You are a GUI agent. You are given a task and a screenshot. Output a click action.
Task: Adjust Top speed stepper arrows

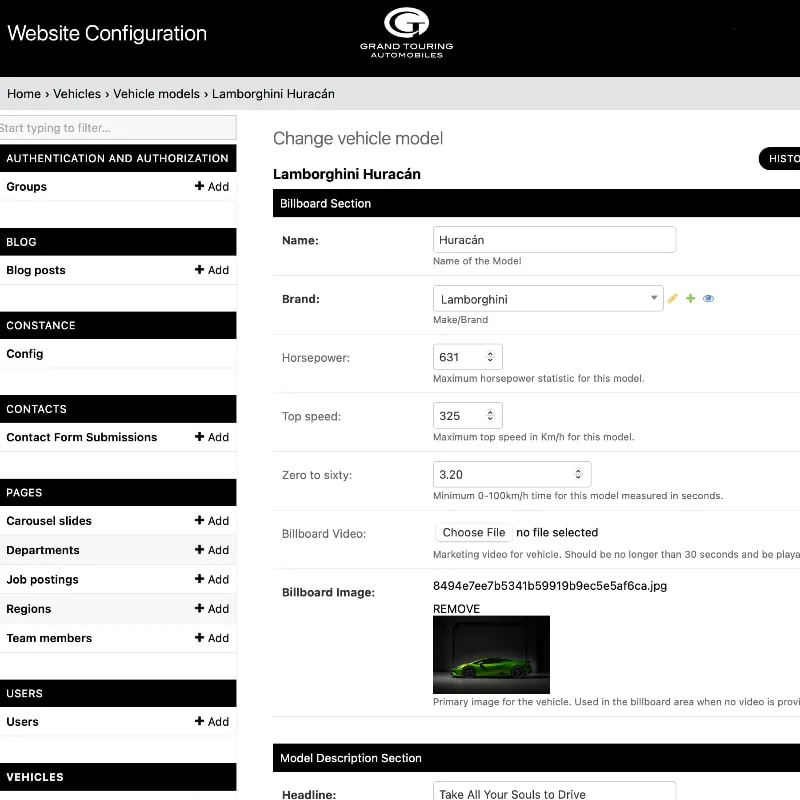(x=490, y=415)
